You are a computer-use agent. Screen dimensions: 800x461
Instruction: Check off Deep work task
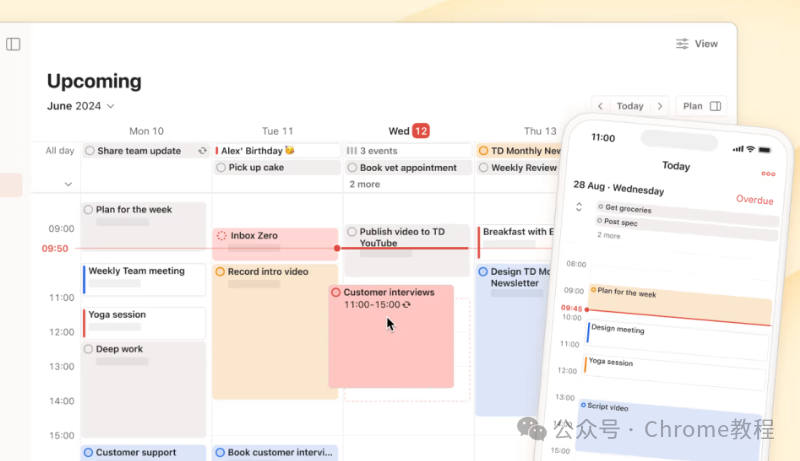click(88, 349)
